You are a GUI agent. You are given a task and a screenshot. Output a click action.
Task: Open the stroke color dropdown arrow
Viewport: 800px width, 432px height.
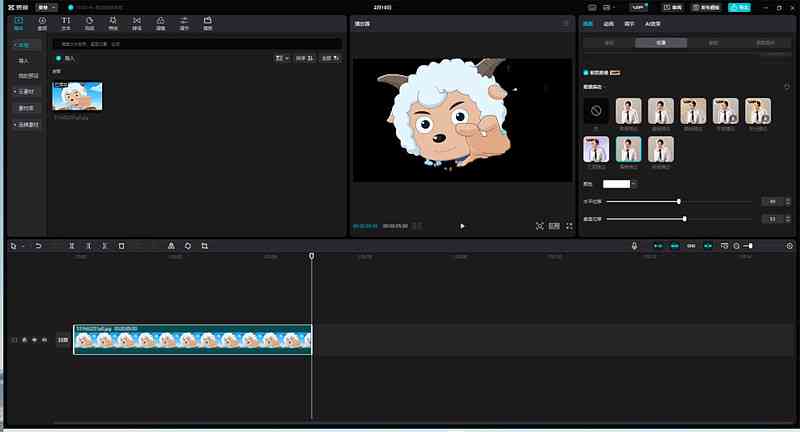tap(633, 184)
